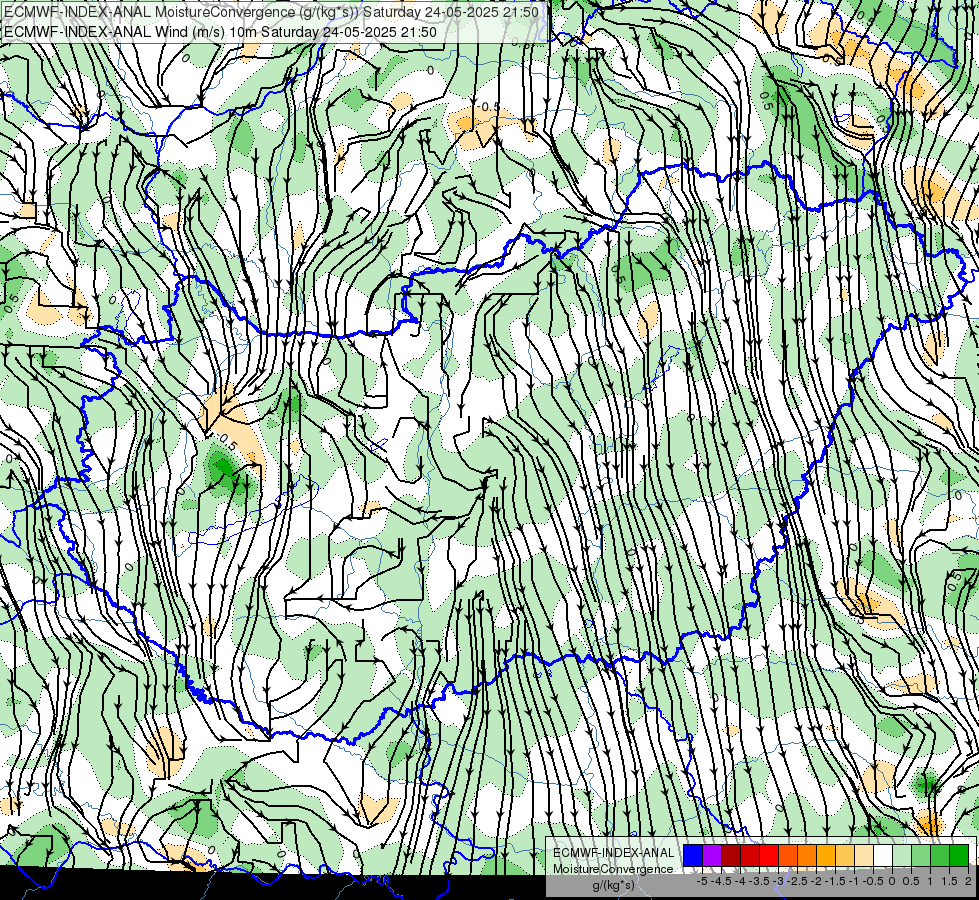The width and height of the screenshot is (979, 900).
Task: Click the purple legend swatch above -4.5
Action: click(712, 855)
